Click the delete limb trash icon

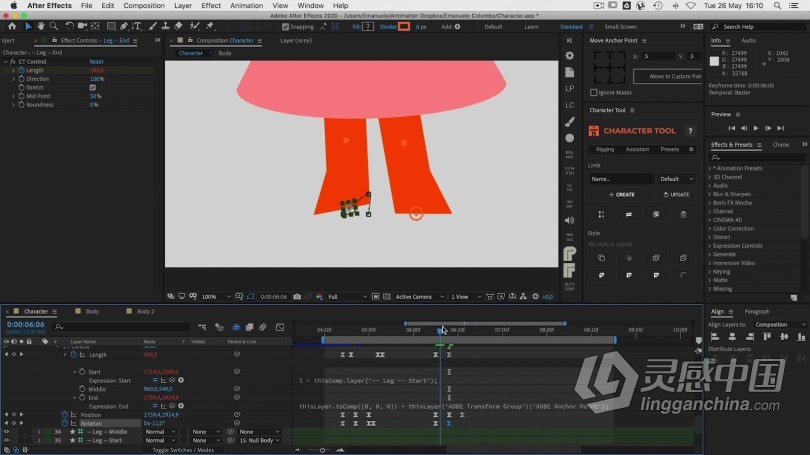tap(683, 214)
